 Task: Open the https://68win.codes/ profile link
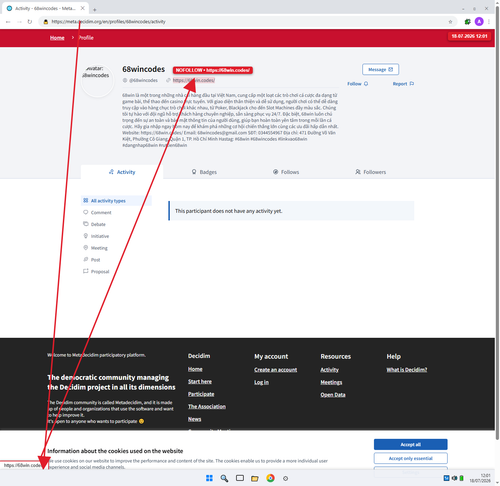pos(194,80)
